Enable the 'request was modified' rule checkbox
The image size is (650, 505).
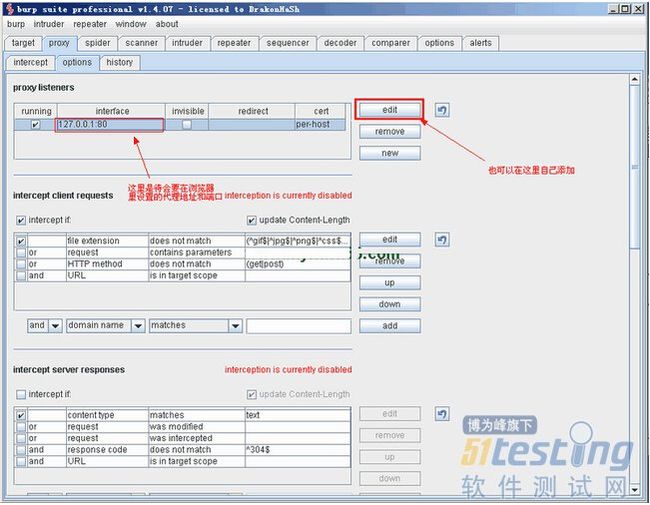coord(21,427)
